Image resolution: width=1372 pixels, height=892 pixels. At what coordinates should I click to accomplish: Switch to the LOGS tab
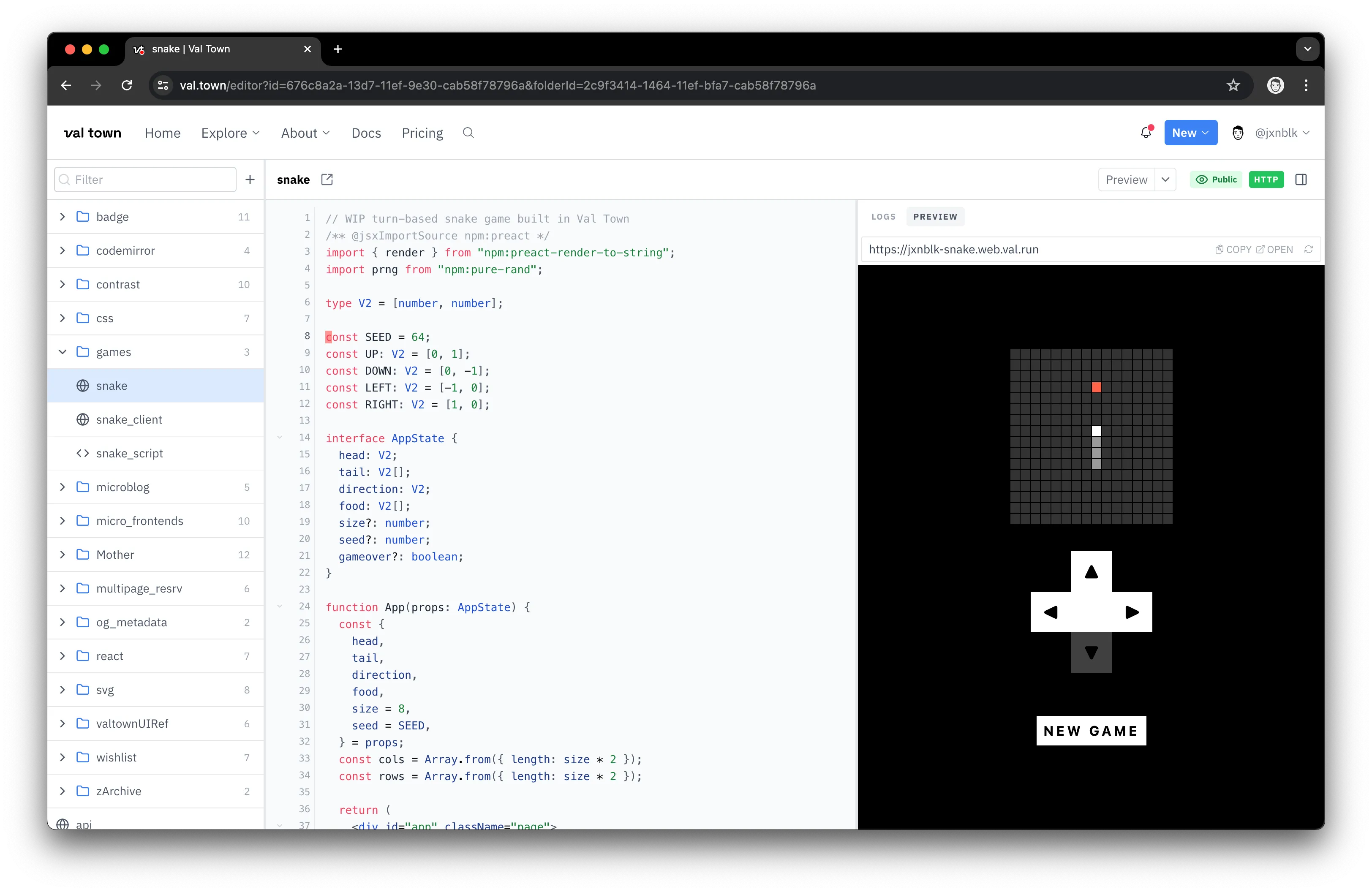[883, 217]
